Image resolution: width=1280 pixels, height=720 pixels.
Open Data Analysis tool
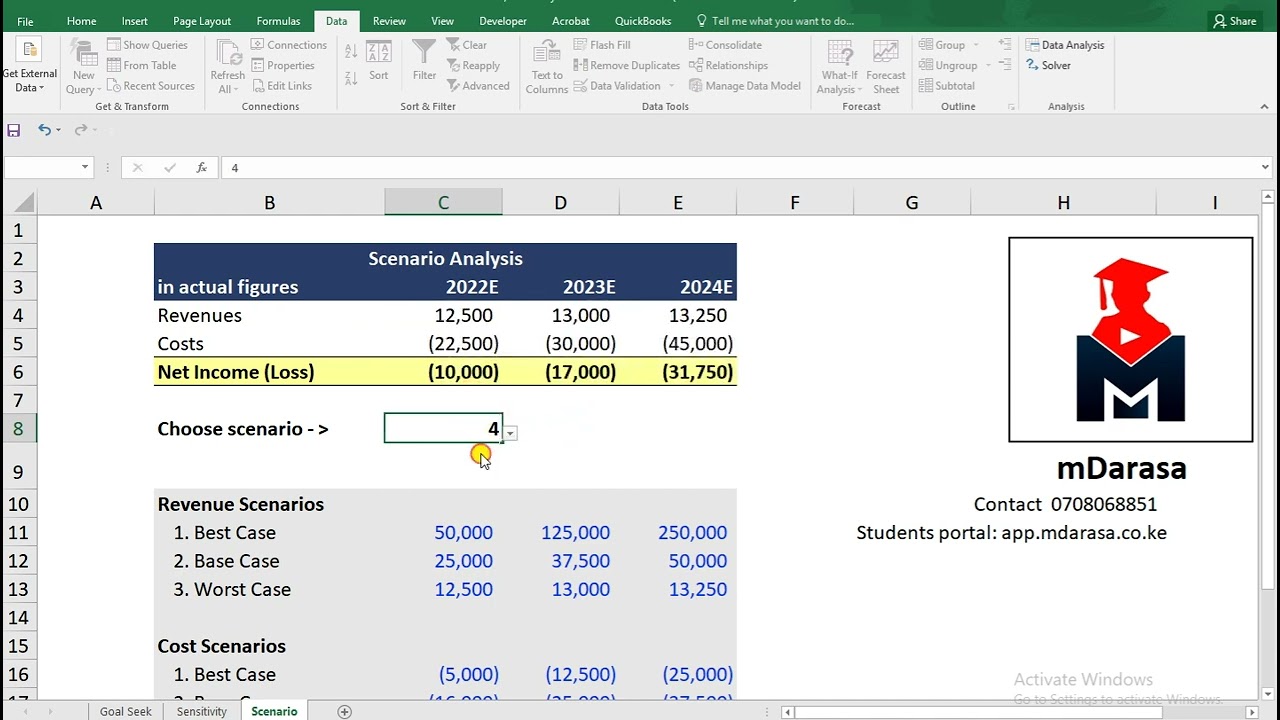tap(1065, 45)
